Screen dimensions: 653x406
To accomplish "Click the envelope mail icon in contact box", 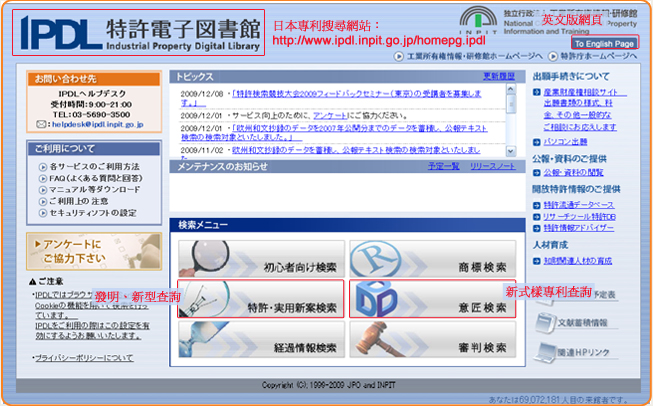I will (x=41, y=124).
